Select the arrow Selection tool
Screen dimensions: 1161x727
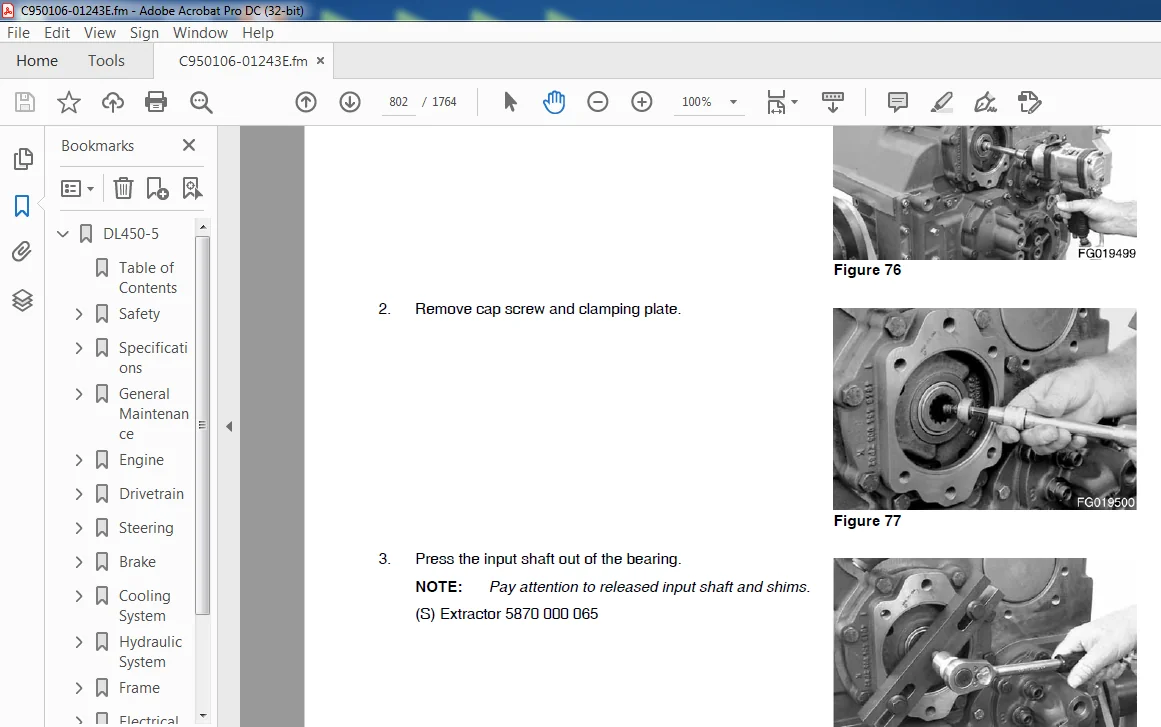click(510, 101)
